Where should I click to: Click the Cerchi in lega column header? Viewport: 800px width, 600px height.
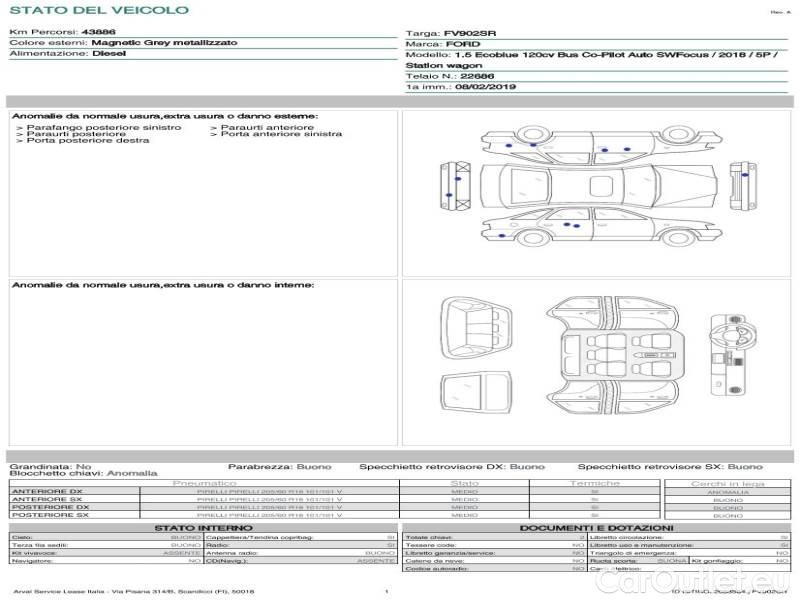tap(727, 483)
